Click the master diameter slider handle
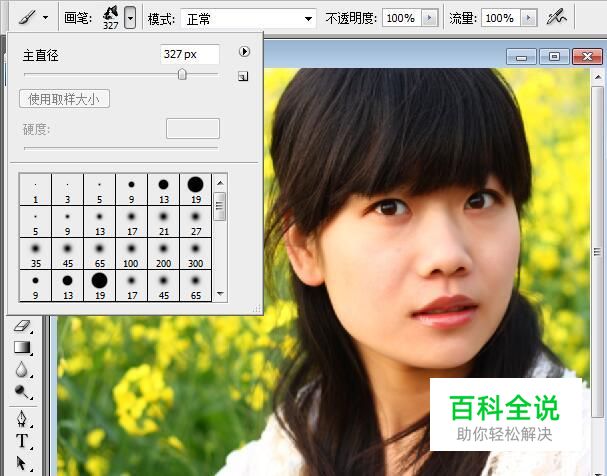The height and width of the screenshot is (476, 607). [x=182, y=74]
